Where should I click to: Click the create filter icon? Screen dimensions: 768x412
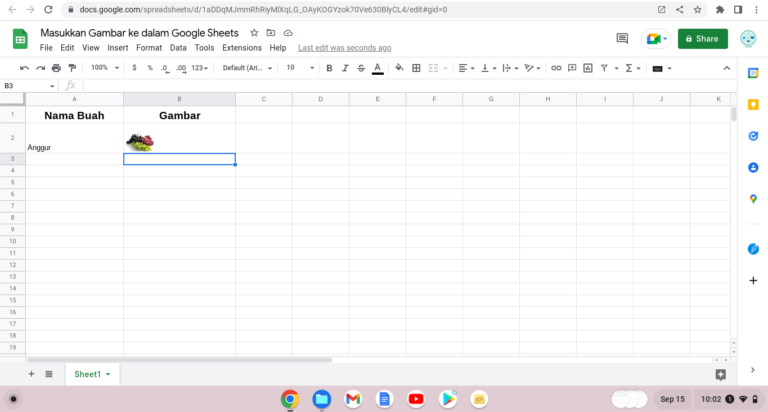pyautogui.click(x=604, y=68)
